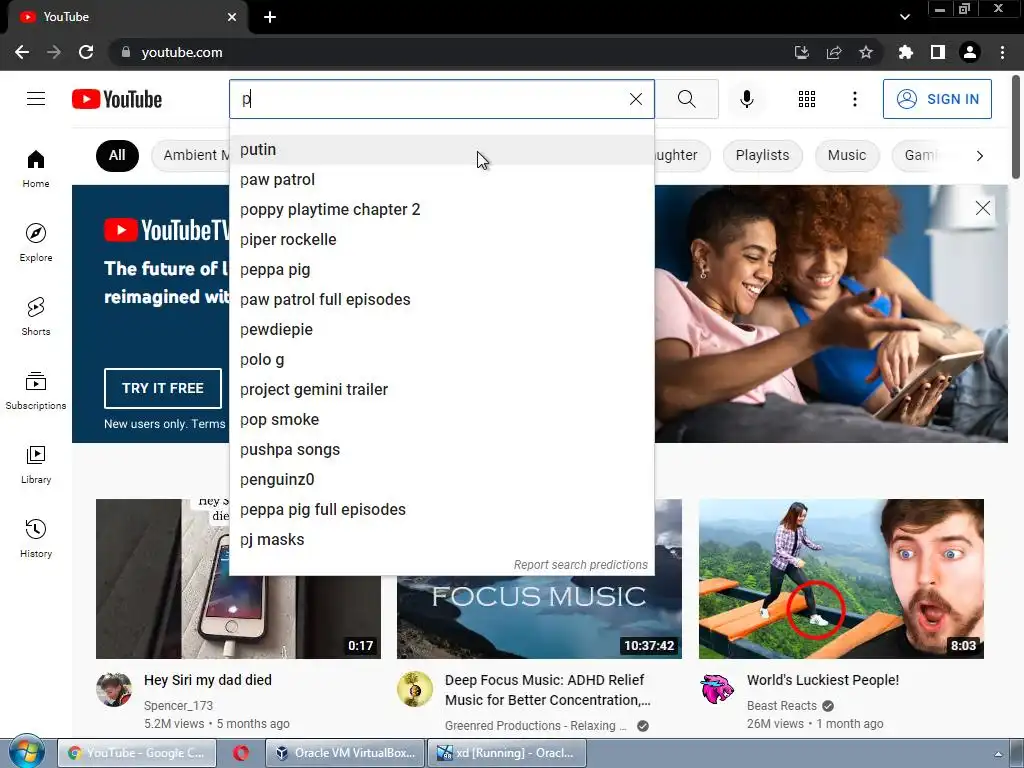Viewport: 1024px width, 768px height.
Task: Toggle the Chrome side panel icon
Action: coord(937,52)
